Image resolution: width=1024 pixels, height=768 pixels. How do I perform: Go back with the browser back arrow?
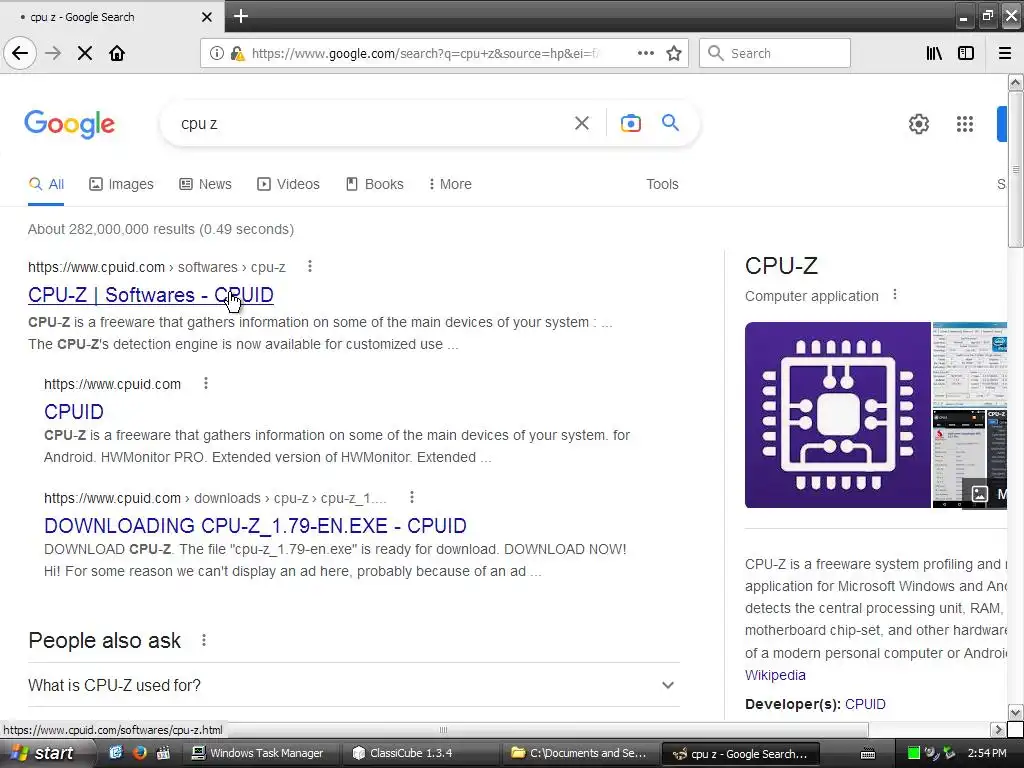coord(20,53)
